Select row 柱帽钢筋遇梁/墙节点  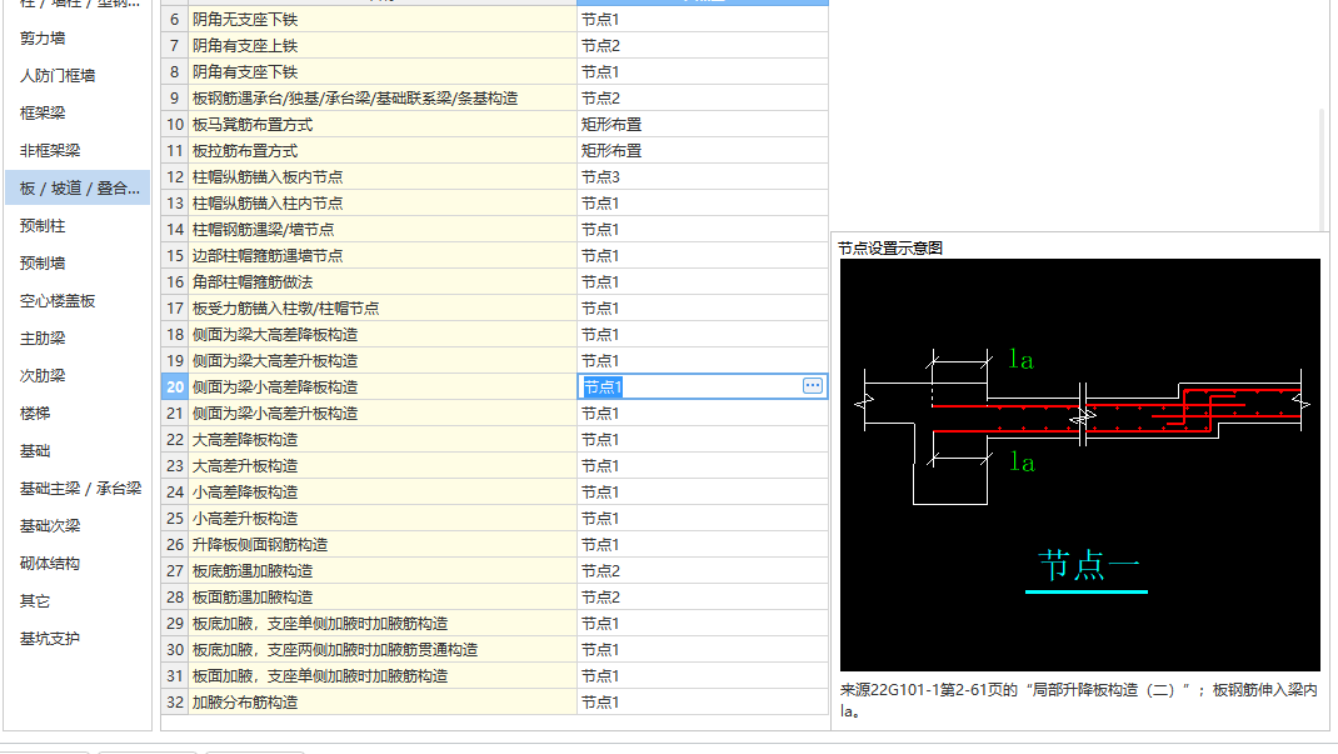[383, 230]
